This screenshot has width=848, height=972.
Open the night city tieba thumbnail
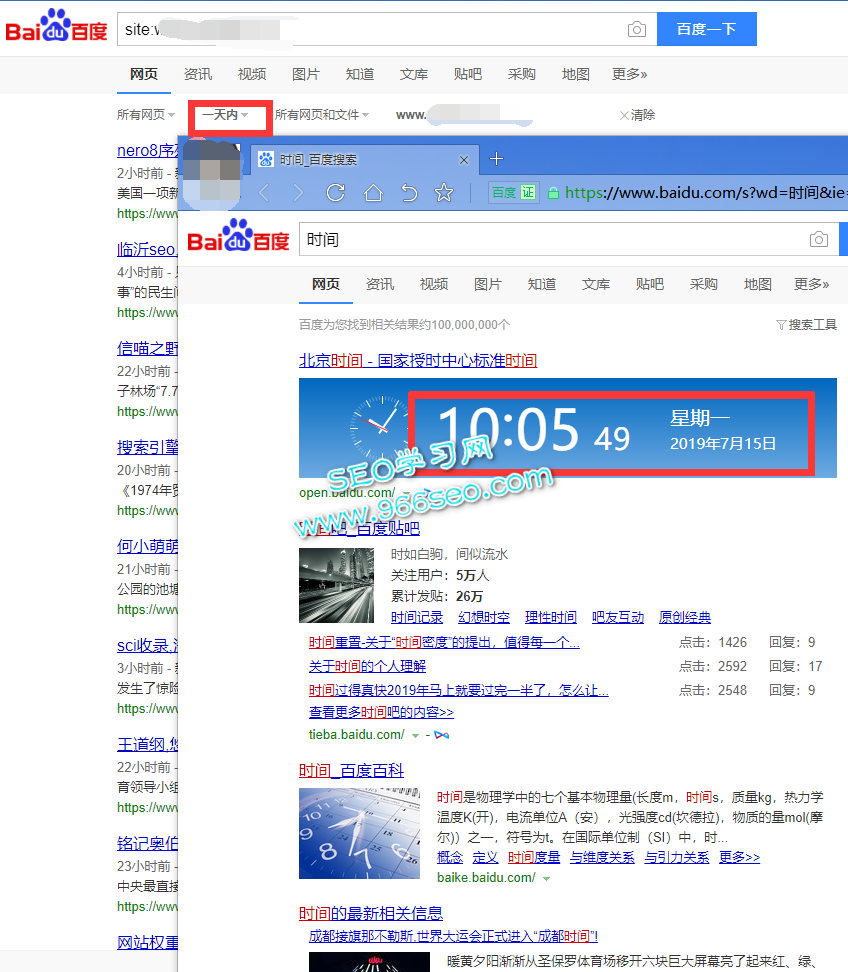coord(337,585)
